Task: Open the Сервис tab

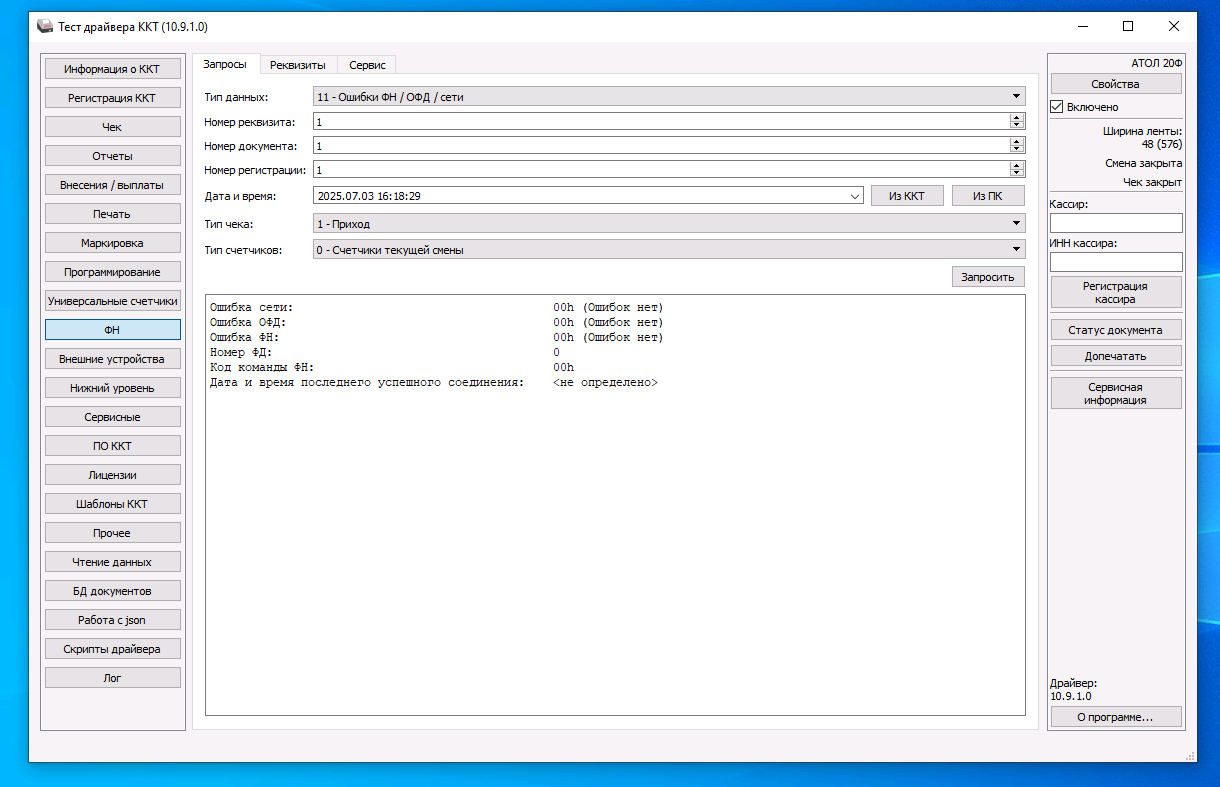Action: point(367,65)
